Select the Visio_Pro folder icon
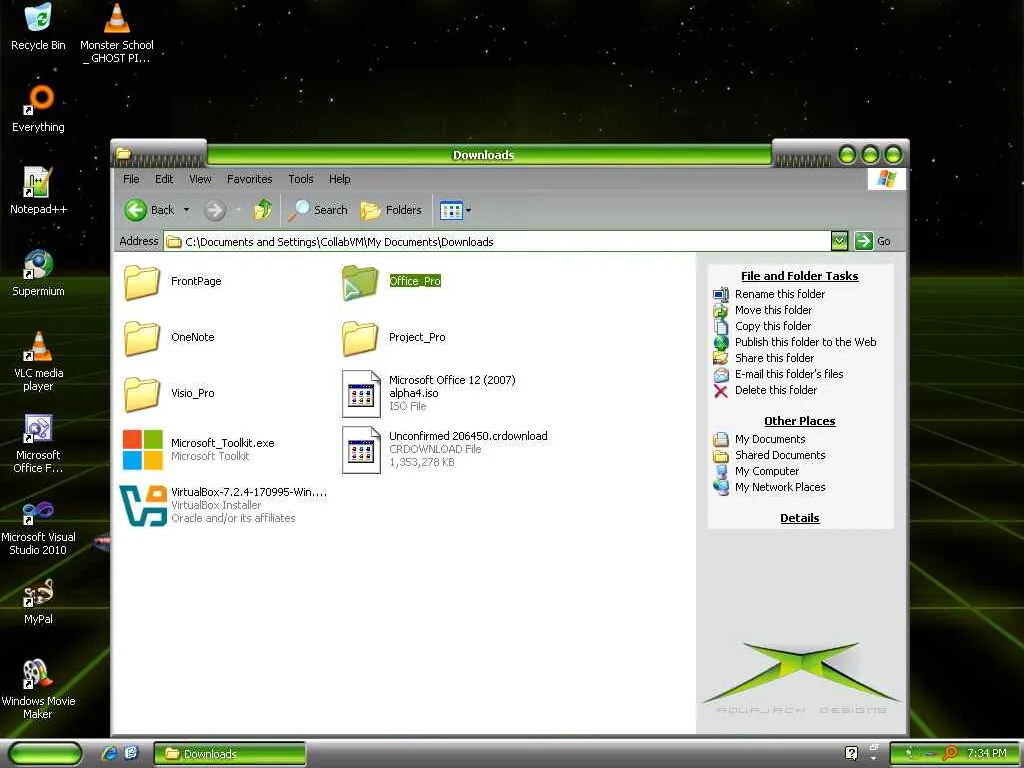The width and height of the screenshot is (1024, 768). point(142,394)
